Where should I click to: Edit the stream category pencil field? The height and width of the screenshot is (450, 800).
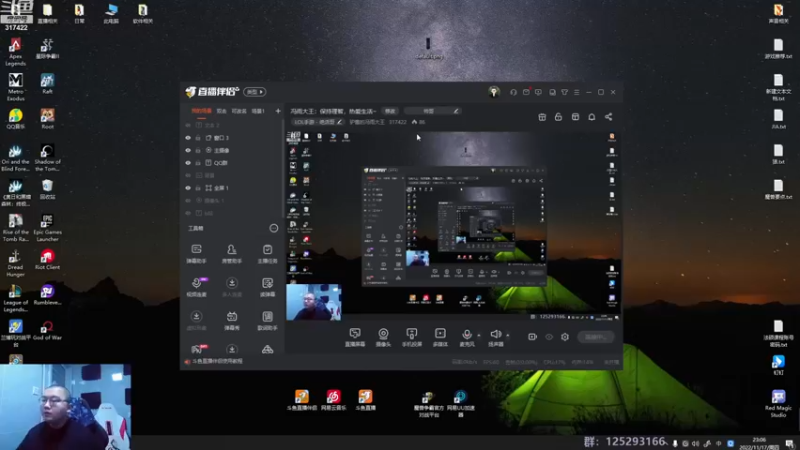point(317,122)
